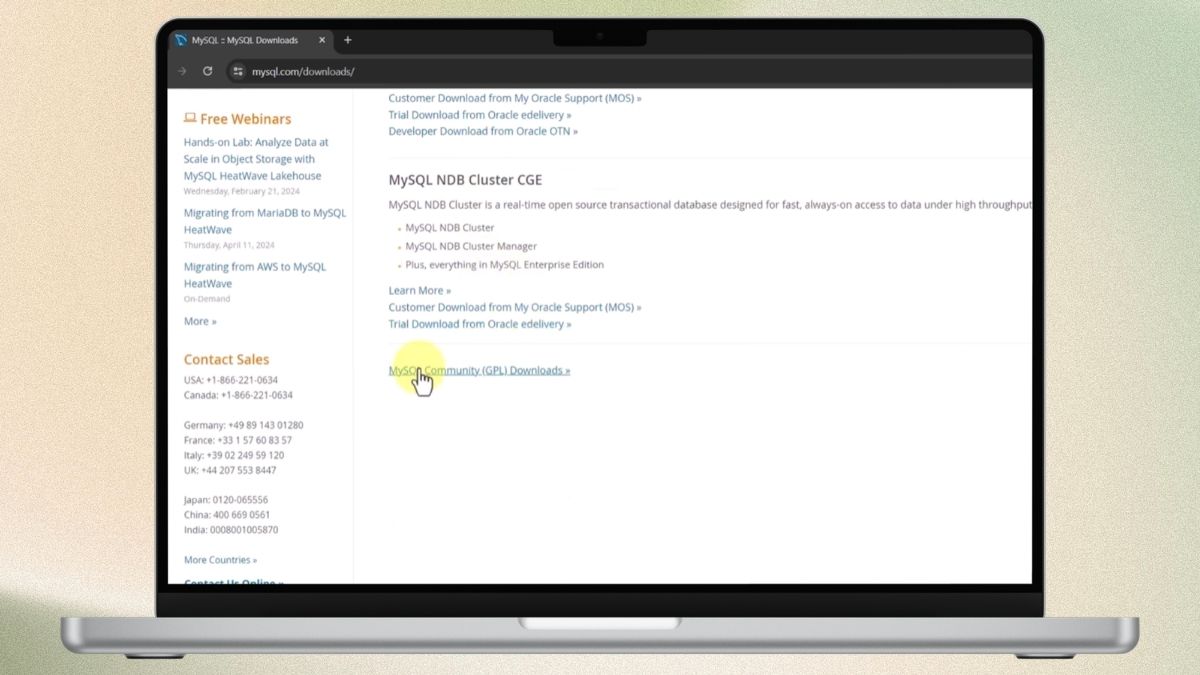Click the MySQL NDB Cluster CGE heading

[x=465, y=180]
